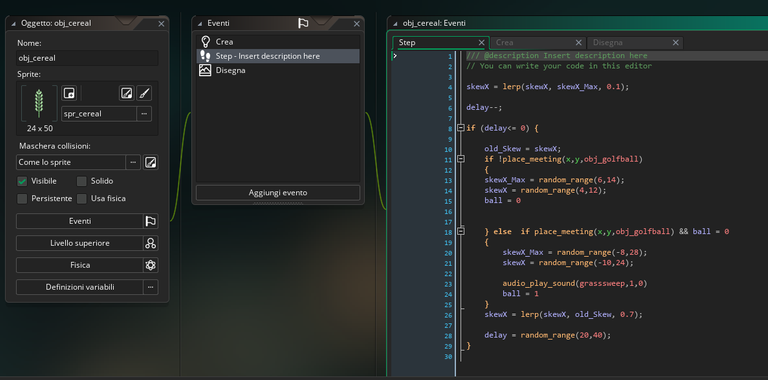The width and height of the screenshot is (768, 380).
Task: Click the flag icon beside Eventi button
Action: [x=150, y=221]
